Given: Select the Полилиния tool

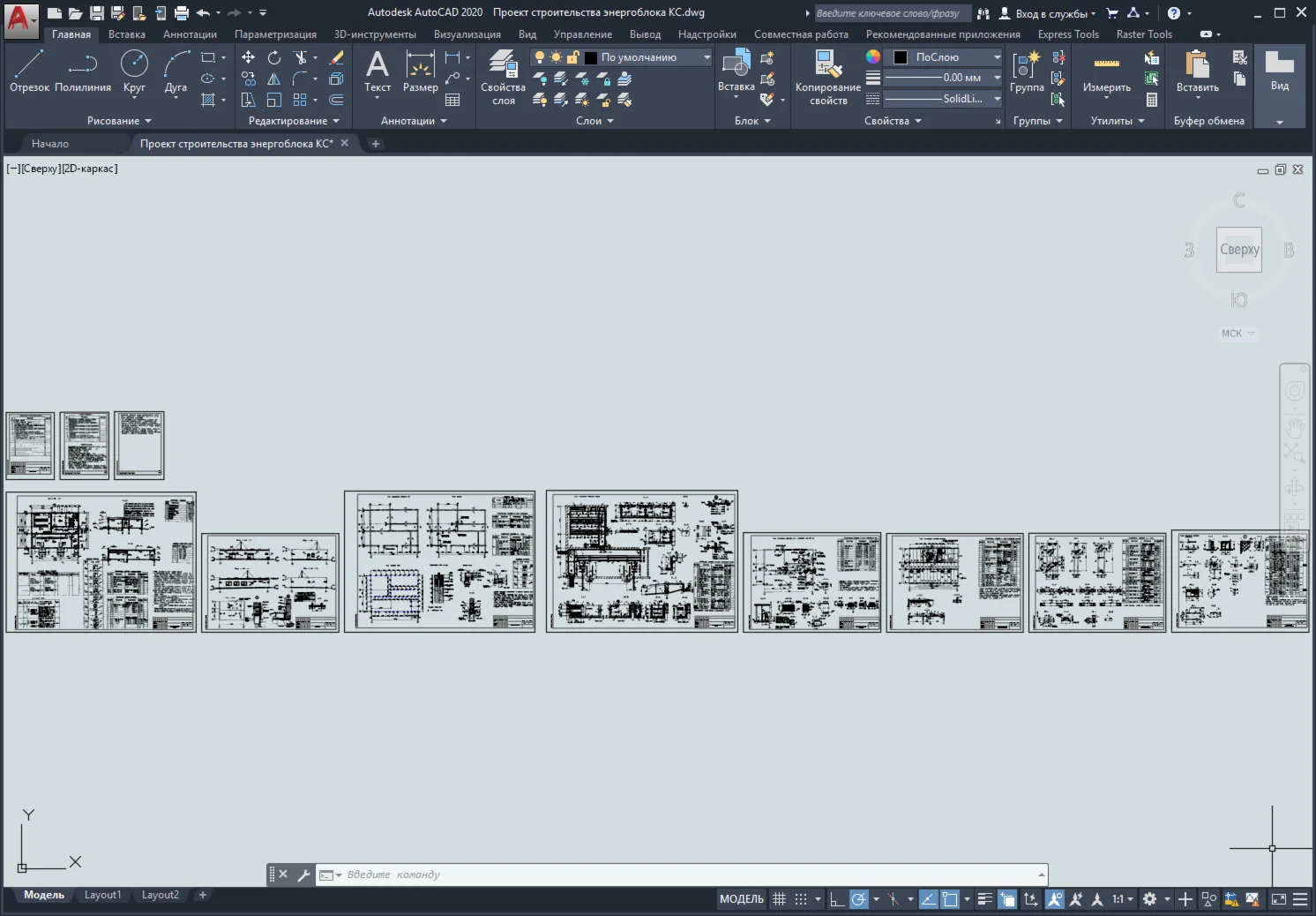Looking at the screenshot, I should click(83, 71).
